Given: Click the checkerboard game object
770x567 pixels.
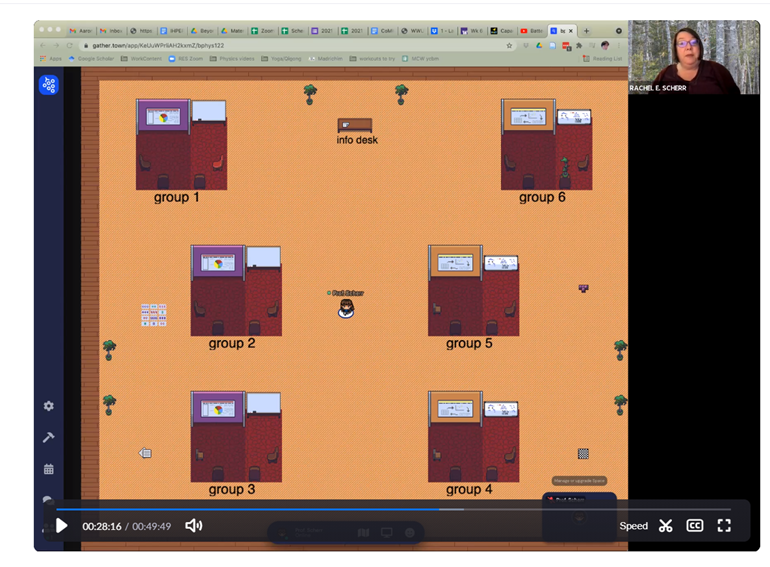Looking at the screenshot, I should [x=583, y=454].
